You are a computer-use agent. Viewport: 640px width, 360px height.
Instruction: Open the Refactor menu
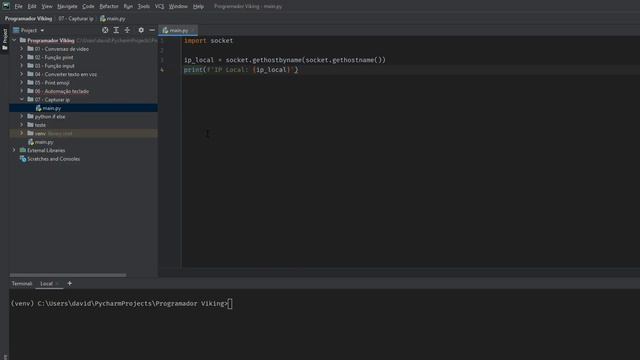coord(109,7)
